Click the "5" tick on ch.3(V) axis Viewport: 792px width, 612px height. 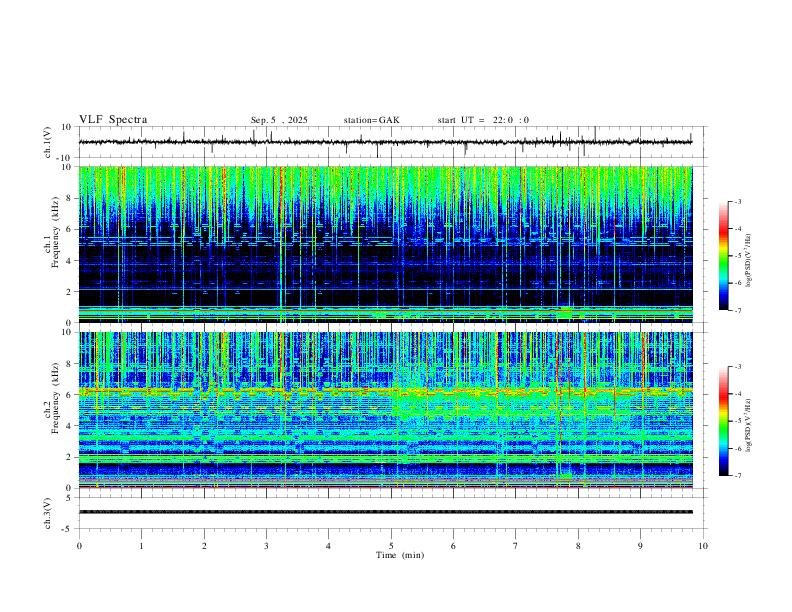pos(70,498)
